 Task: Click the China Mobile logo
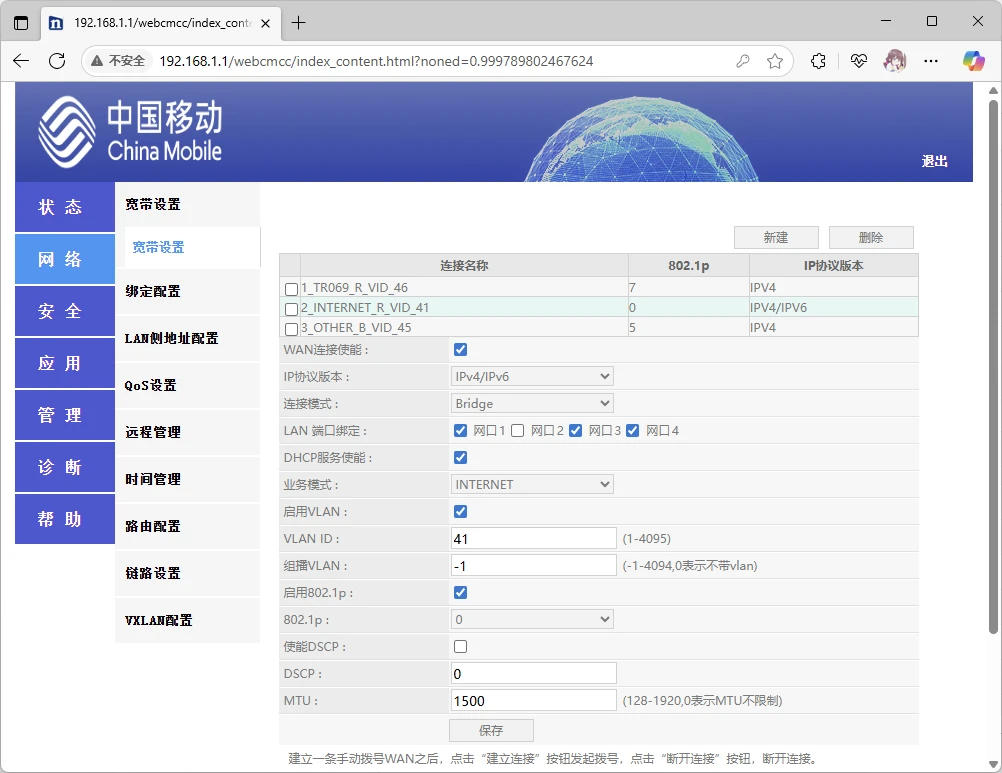[x=130, y=132]
